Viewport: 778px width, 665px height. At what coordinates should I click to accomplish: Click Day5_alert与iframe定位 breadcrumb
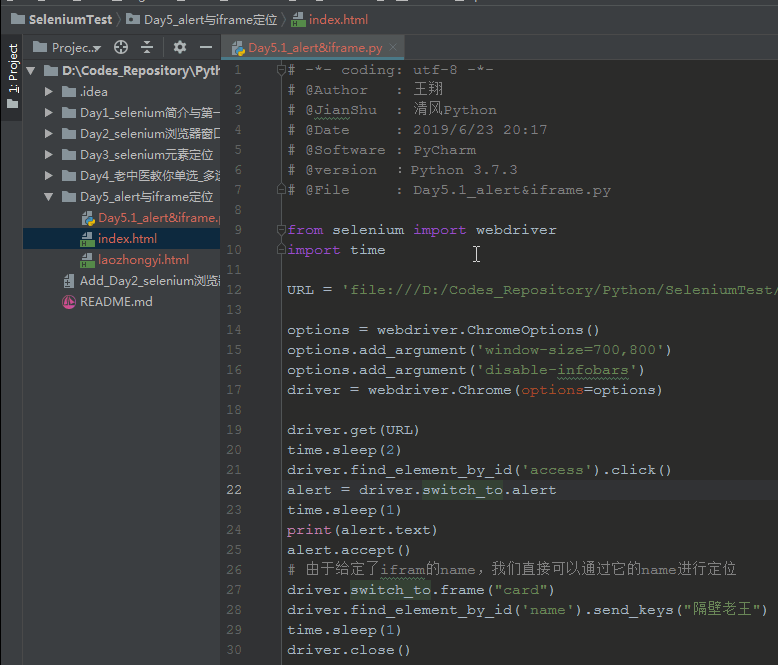(202, 19)
